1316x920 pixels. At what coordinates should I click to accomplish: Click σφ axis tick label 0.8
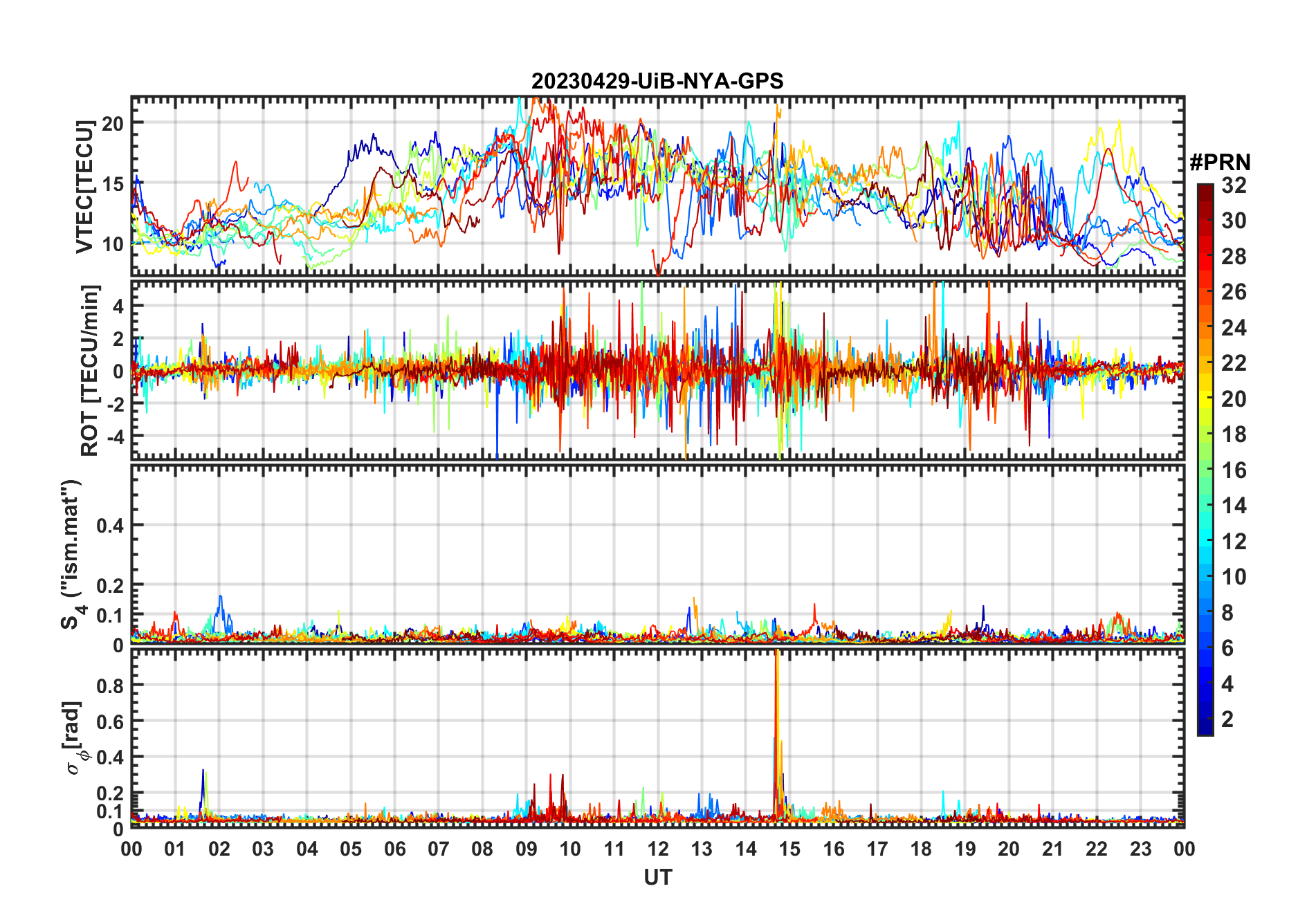(110, 686)
